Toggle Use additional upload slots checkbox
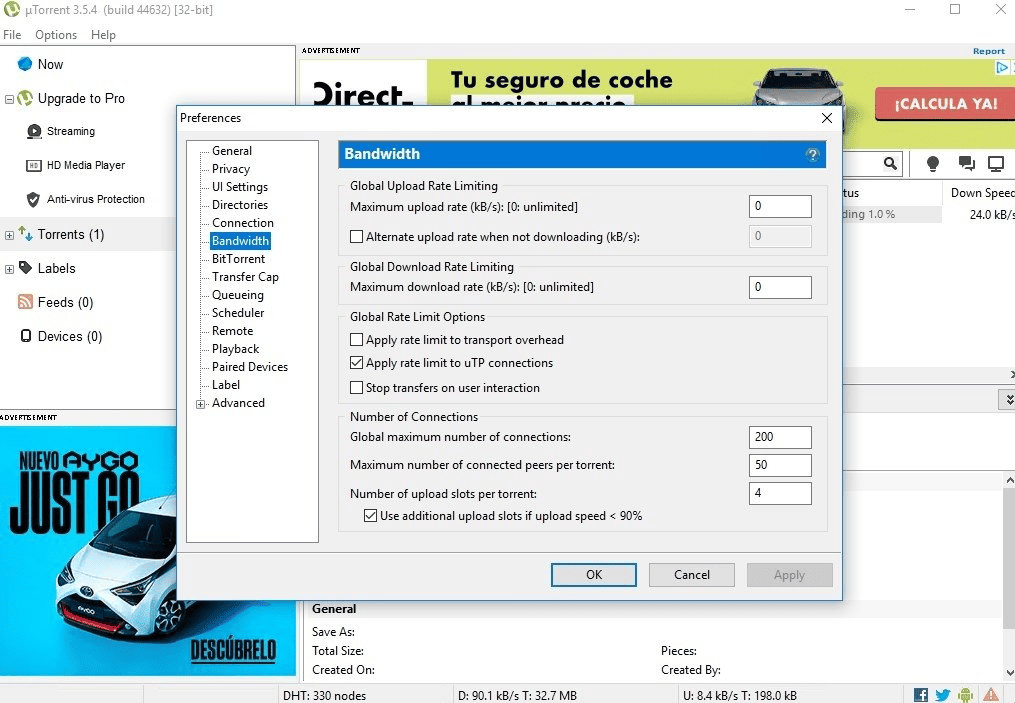 tap(370, 516)
